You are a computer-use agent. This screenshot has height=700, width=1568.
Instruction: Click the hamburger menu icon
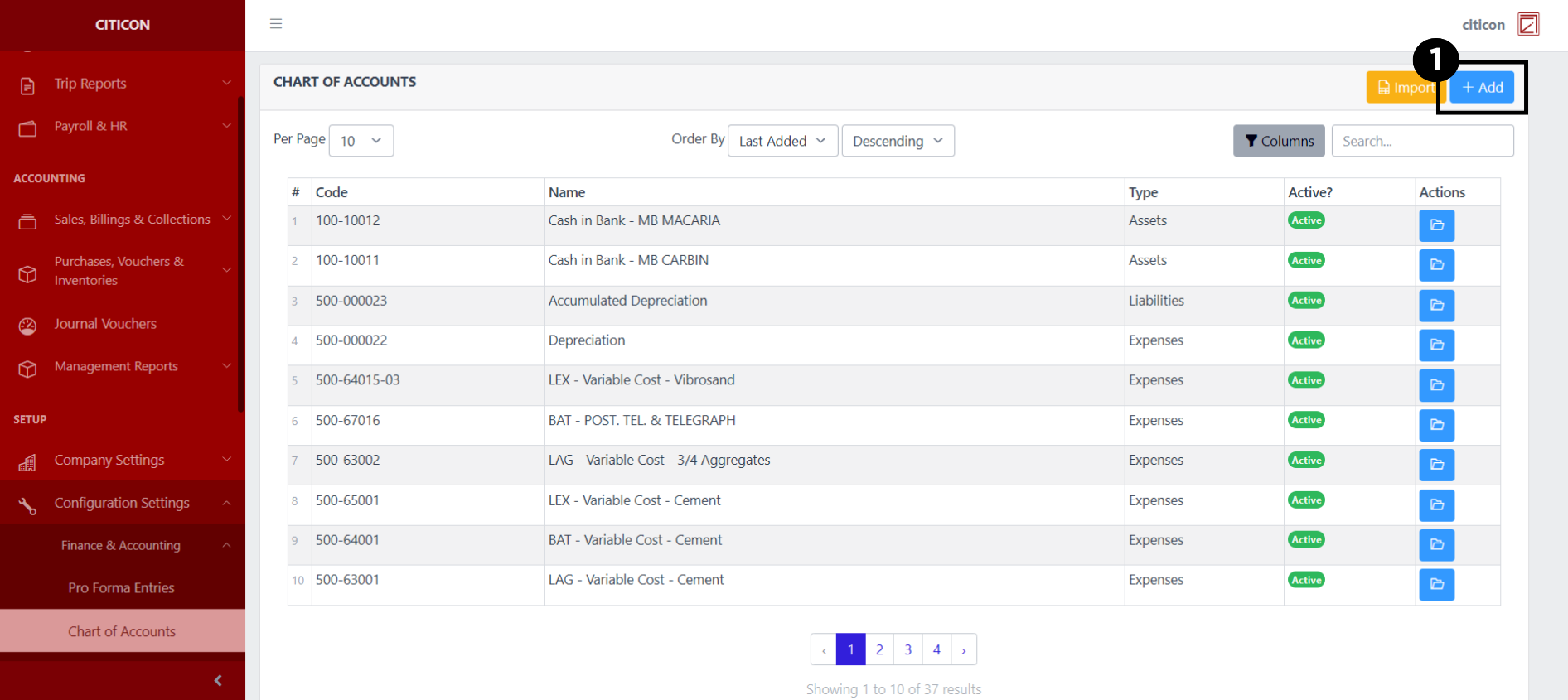click(x=276, y=24)
